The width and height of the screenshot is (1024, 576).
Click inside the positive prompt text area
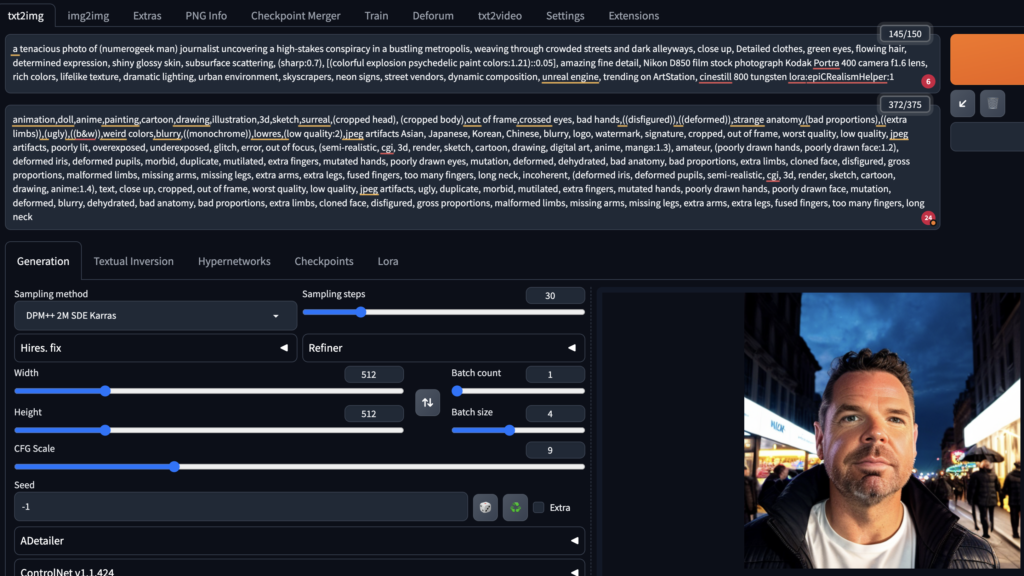coord(472,63)
